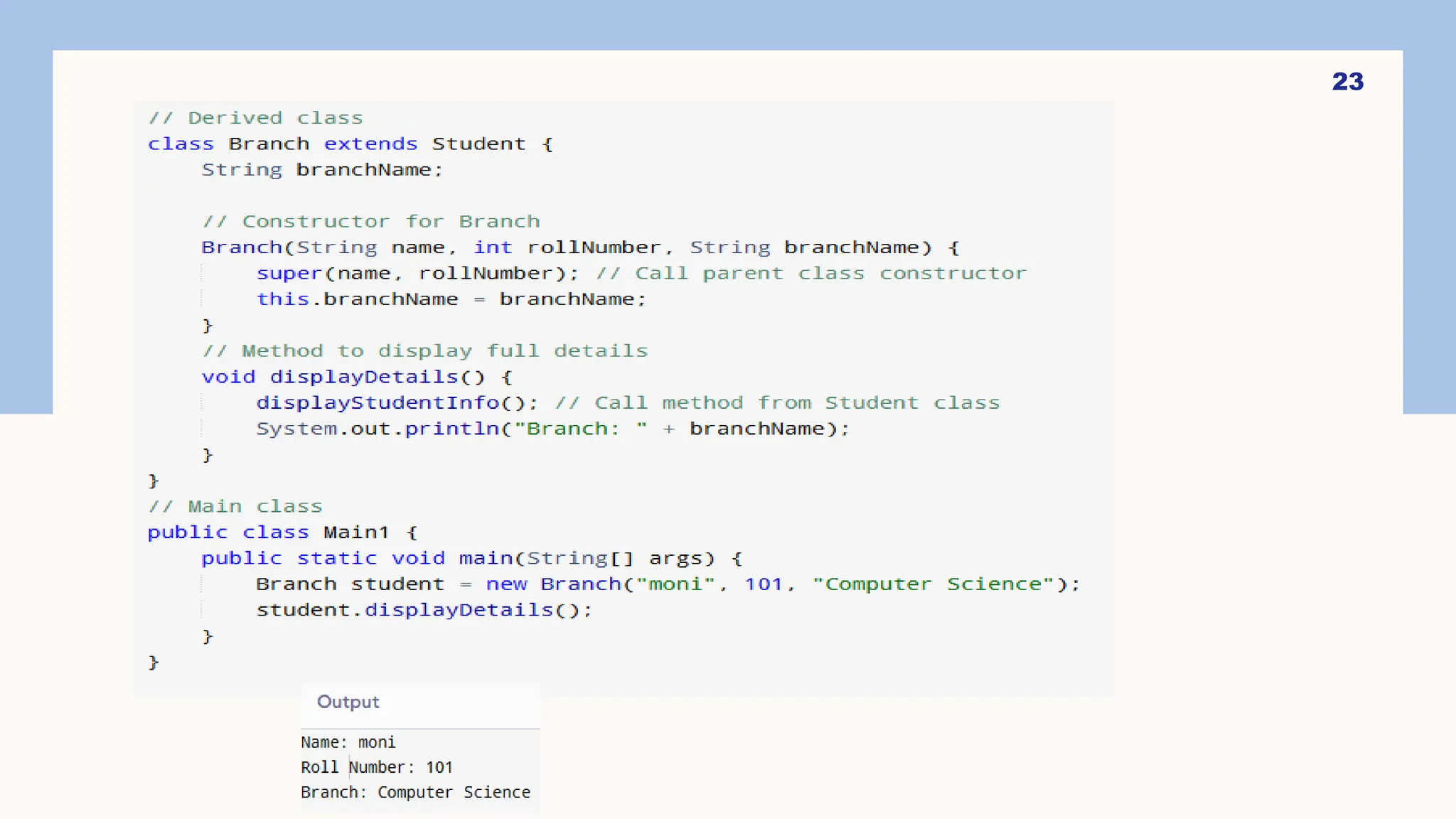The image size is (1456, 819).
Task: Click the 'student.displayDetails();' call
Action: (424, 610)
